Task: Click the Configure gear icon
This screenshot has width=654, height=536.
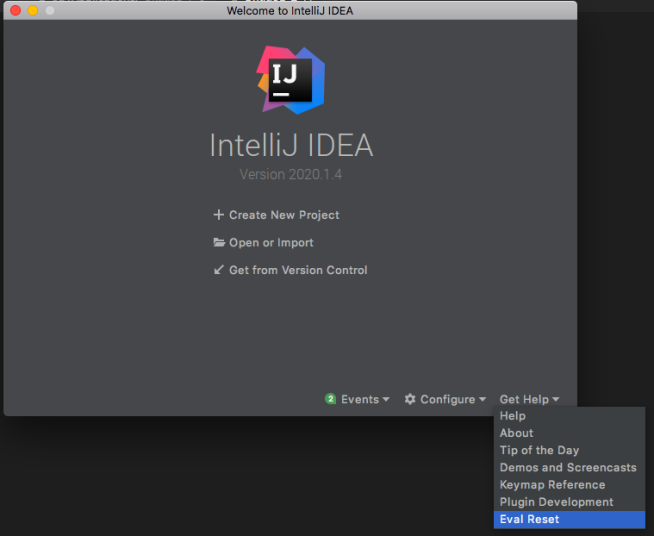Action: click(410, 399)
